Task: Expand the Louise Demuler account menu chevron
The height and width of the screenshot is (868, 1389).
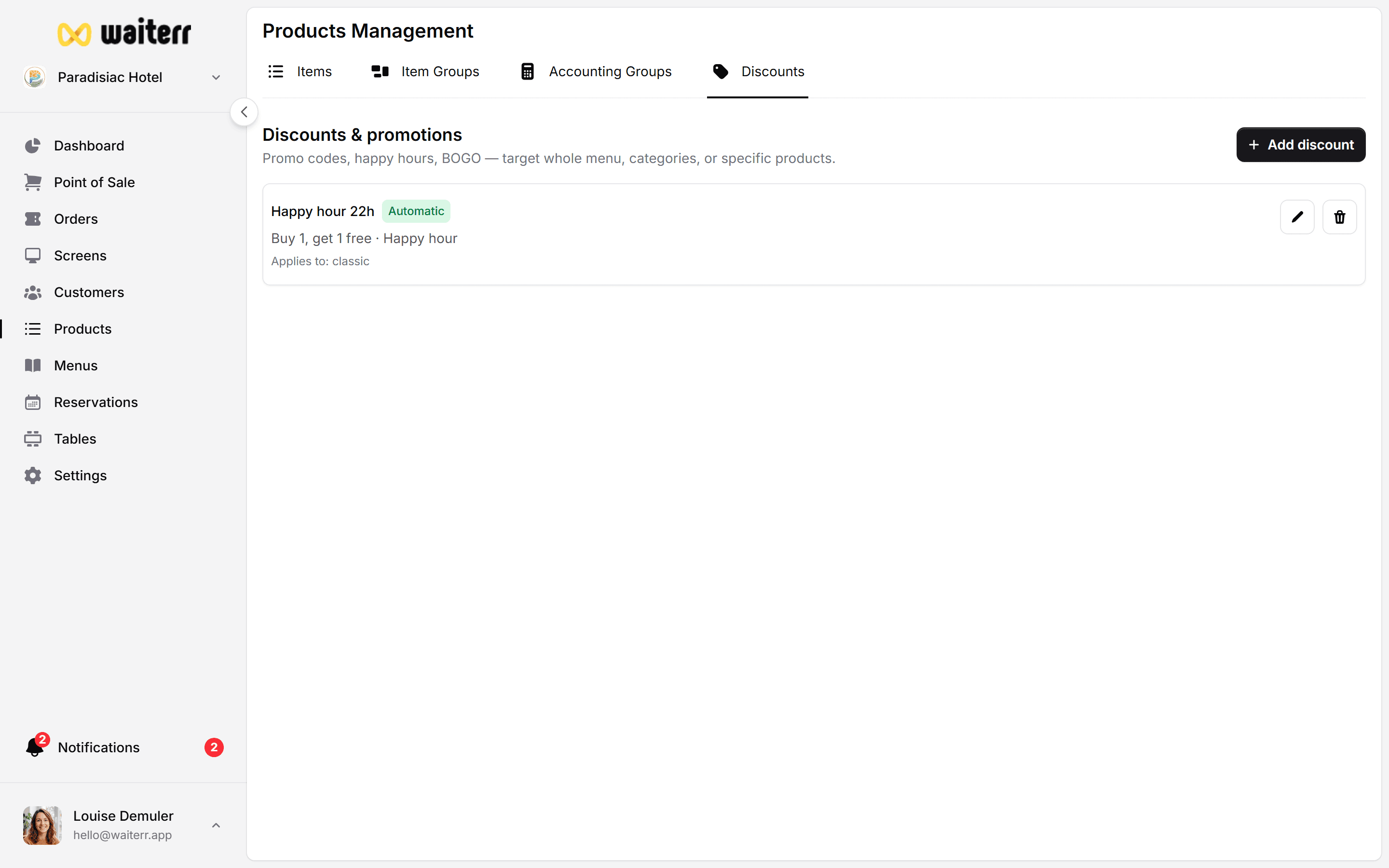Action: (216, 826)
